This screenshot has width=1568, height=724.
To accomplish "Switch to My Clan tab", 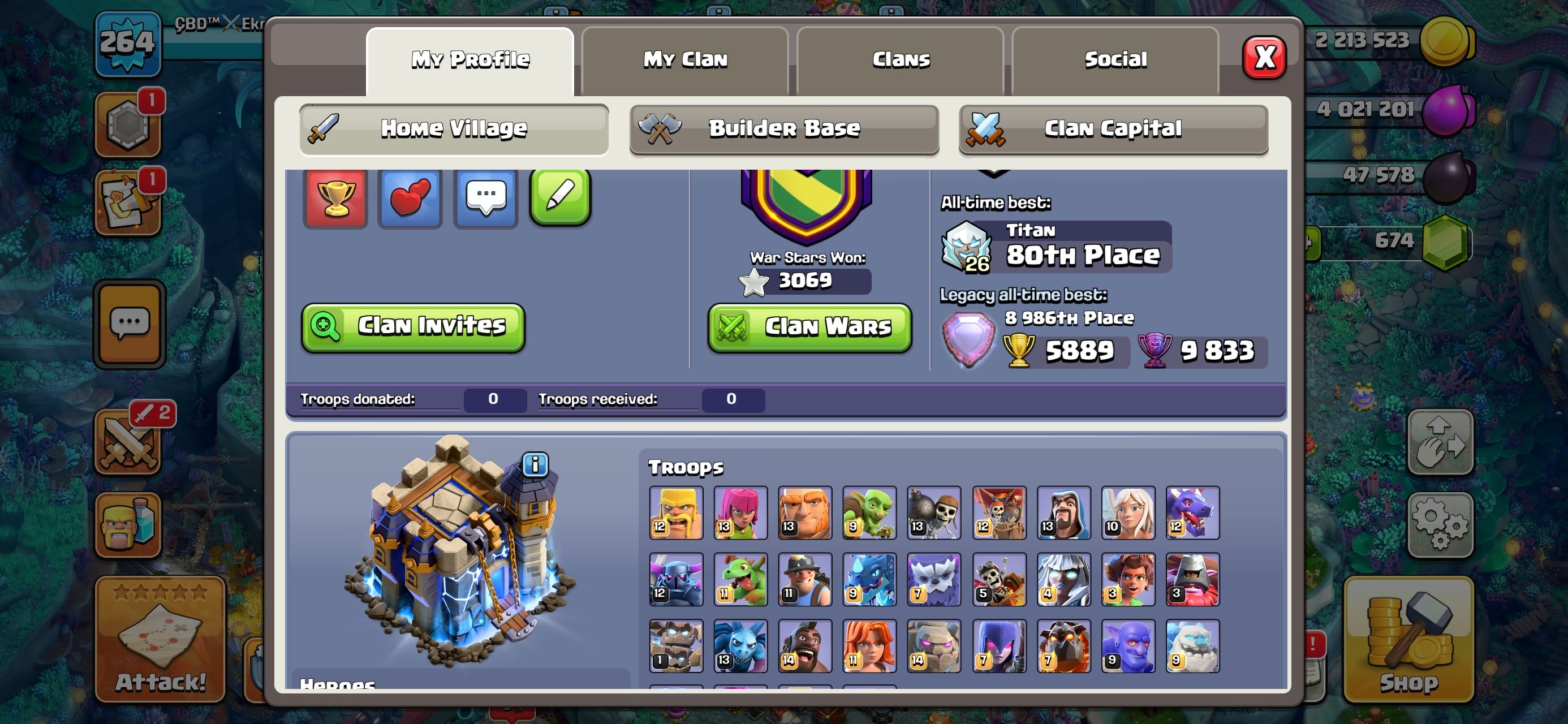I will click(686, 60).
